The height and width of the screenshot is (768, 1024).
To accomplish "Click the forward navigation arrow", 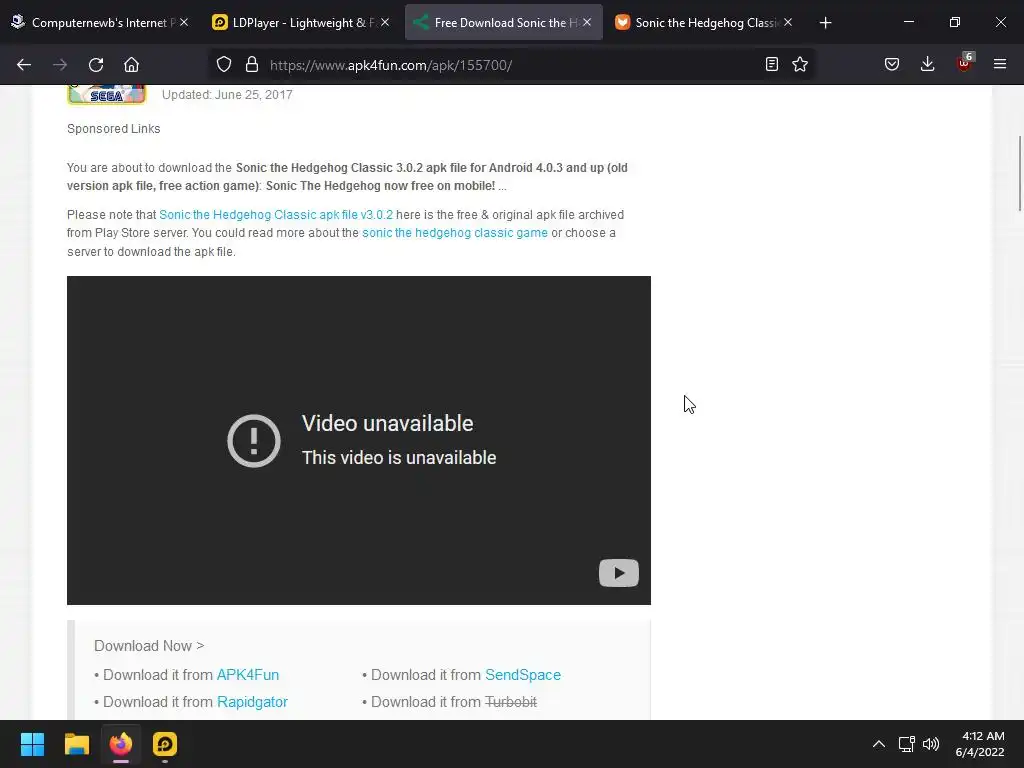I will pos(60,65).
